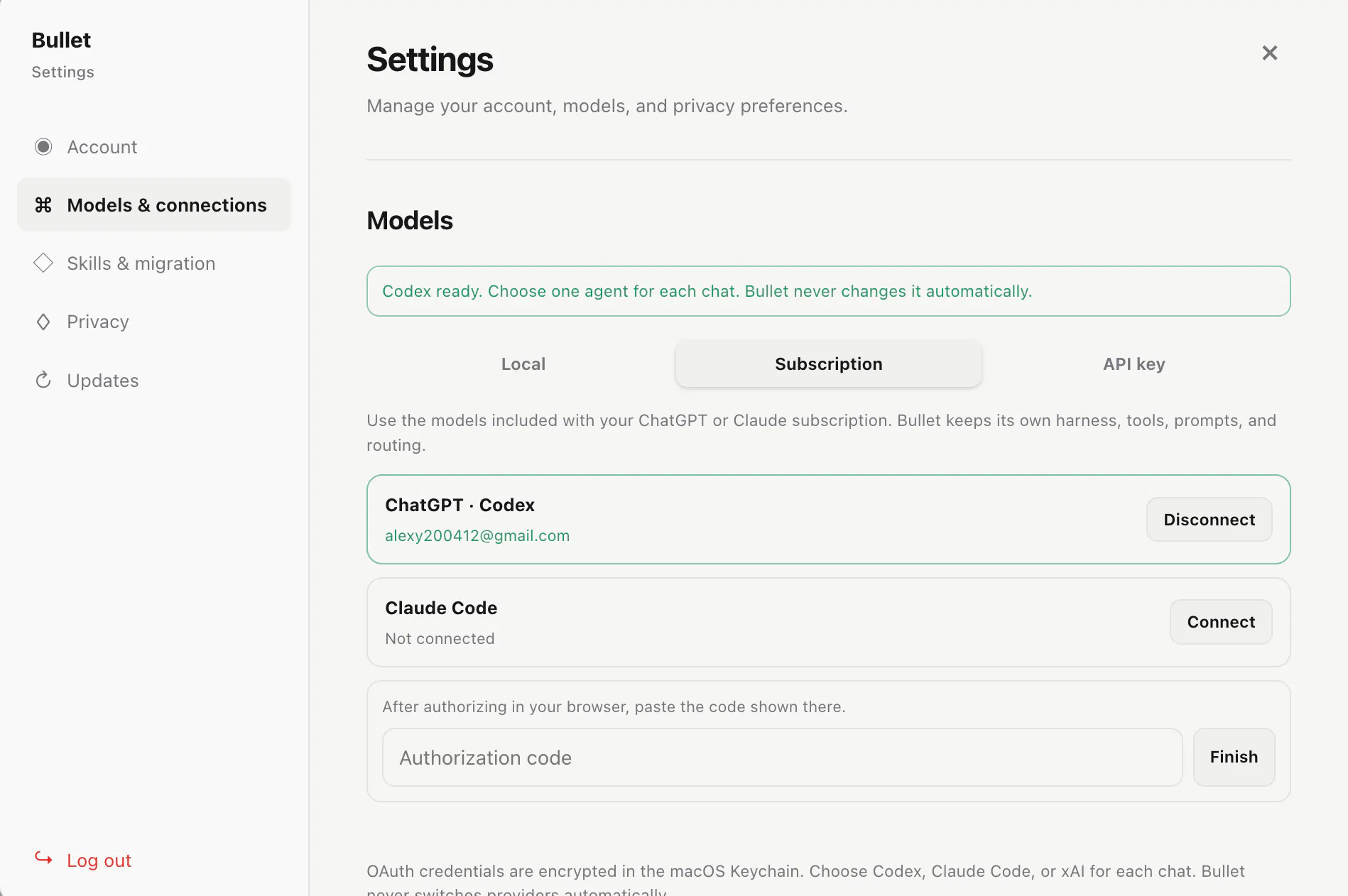
Task: Click the Claude Code card title
Action: tap(441, 608)
